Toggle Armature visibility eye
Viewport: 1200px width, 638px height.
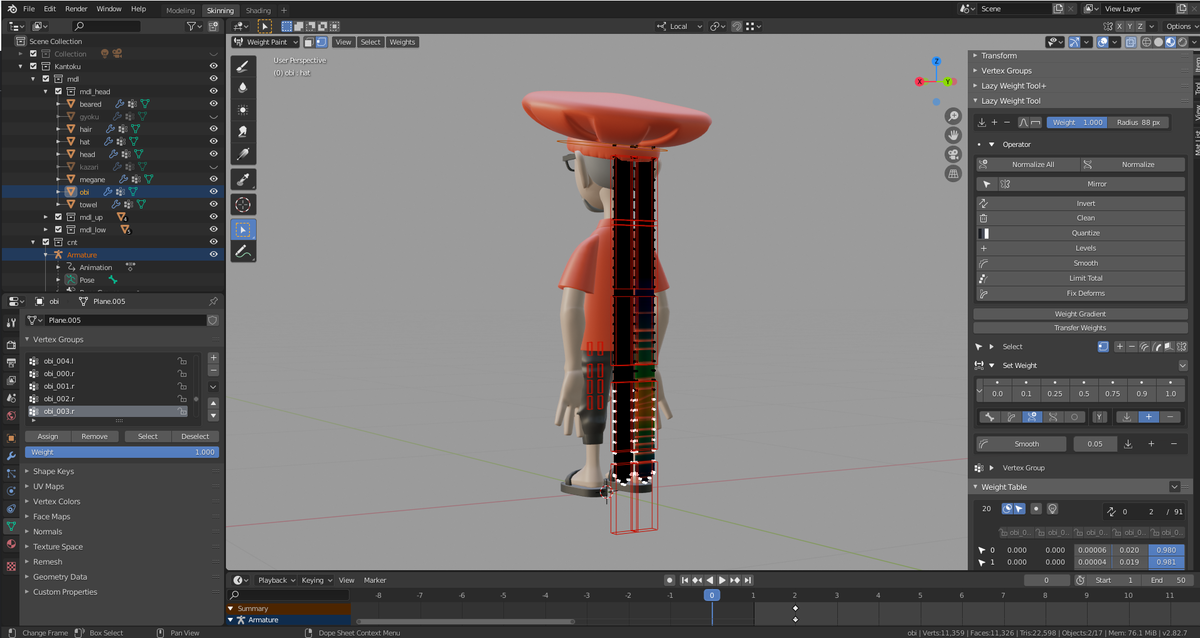(213, 255)
